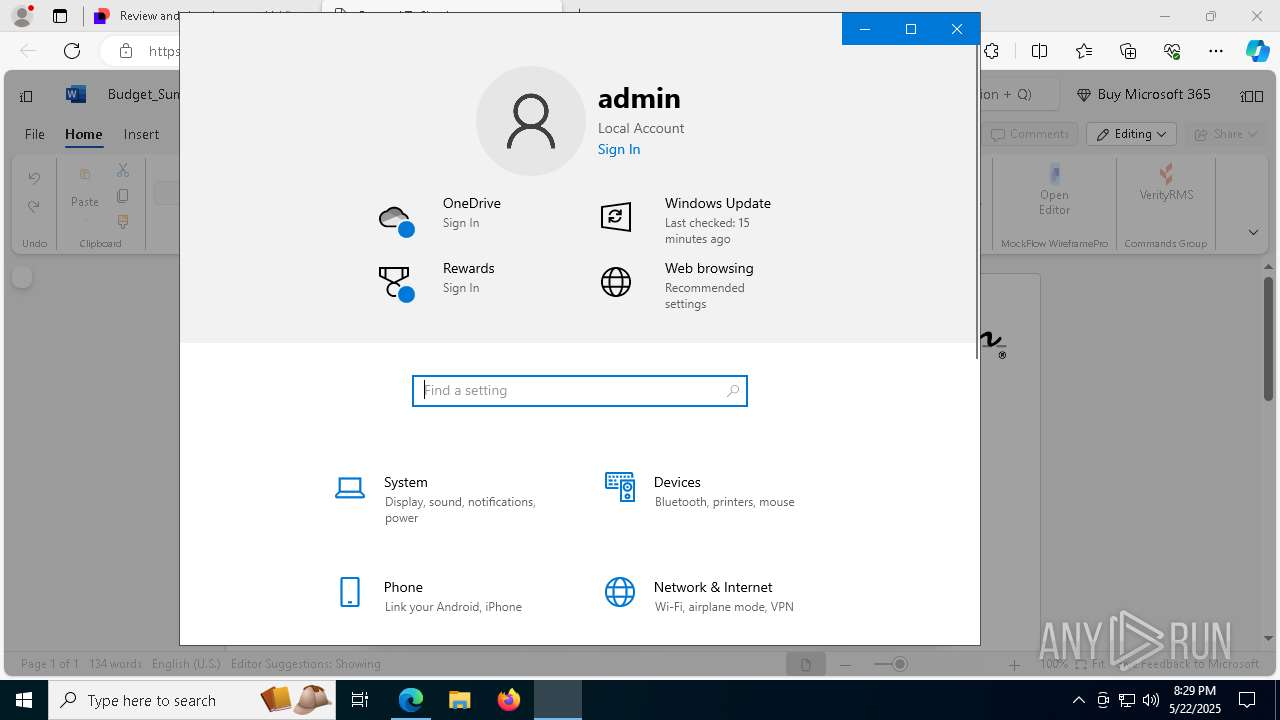Image resolution: width=1280 pixels, height=720 pixels.
Task: Show hidden system tray icons chevron
Action: [1078, 700]
